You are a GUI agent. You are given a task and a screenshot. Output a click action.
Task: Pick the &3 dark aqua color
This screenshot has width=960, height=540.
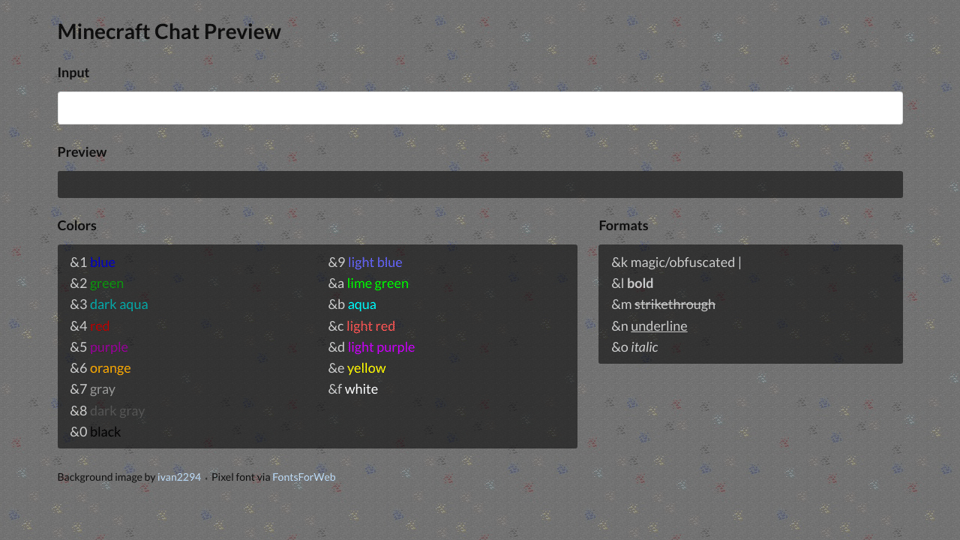109,304
